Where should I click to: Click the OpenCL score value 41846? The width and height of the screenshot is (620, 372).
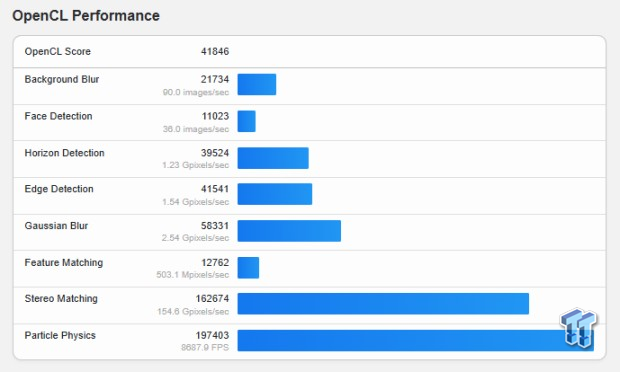coord(215,51)
